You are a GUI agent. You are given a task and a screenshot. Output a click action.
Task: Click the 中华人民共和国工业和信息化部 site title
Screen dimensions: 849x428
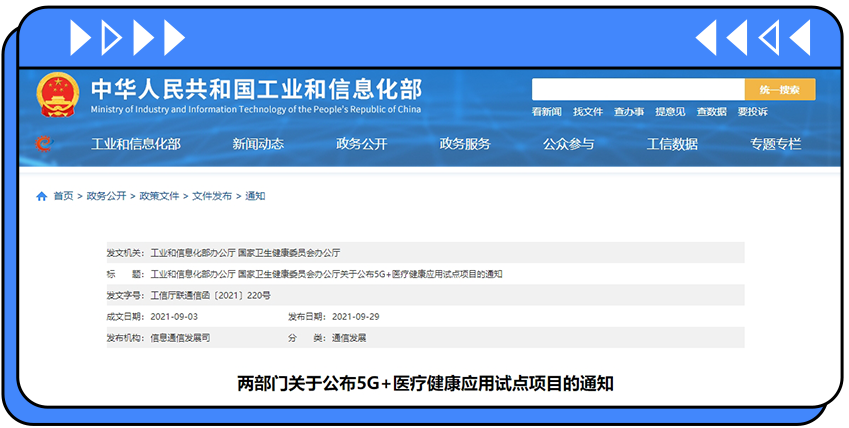(x=256, y=89)
